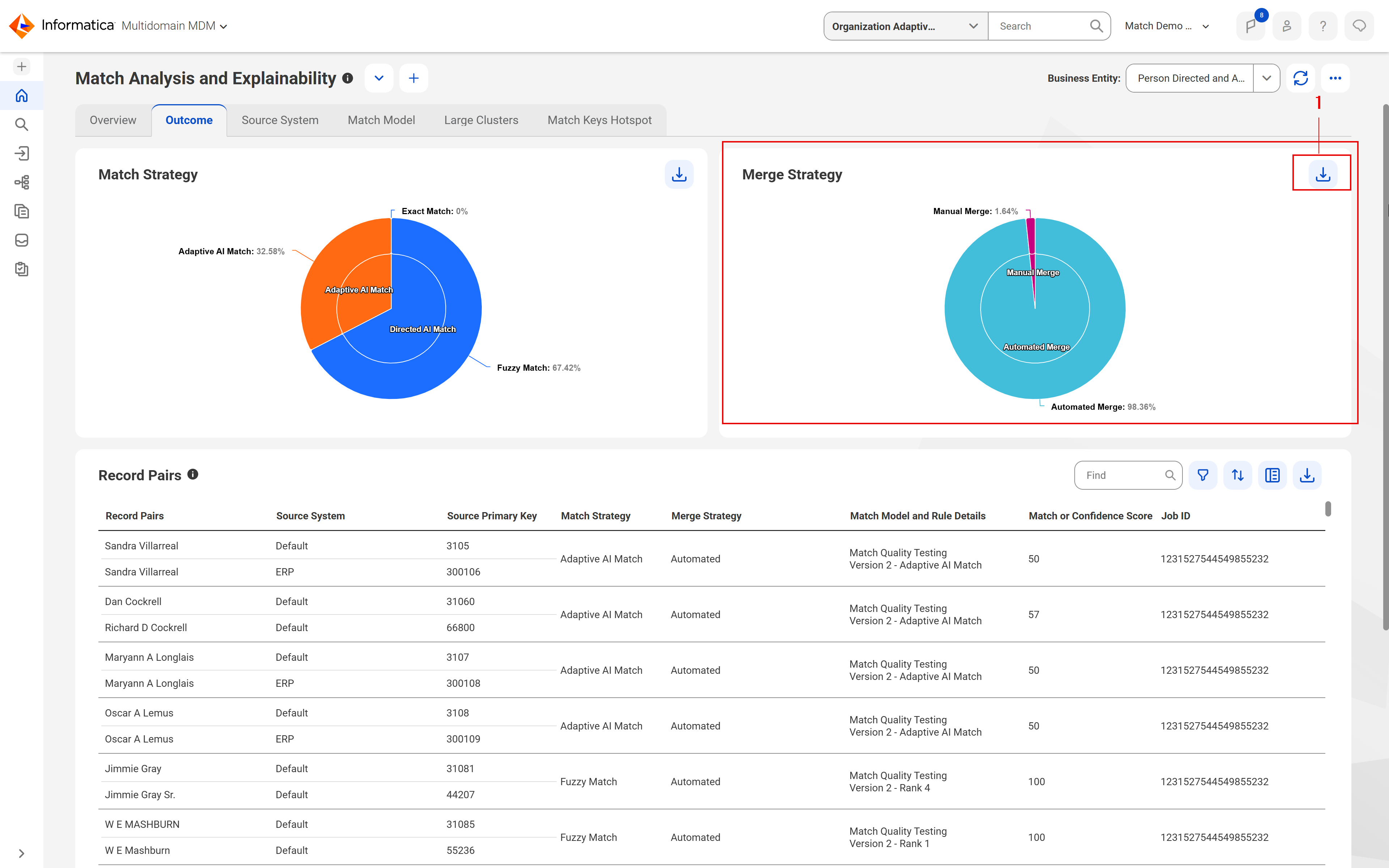Open the Match Demo org dropdown
1389x868 pixels.
tap(1168, 26)
